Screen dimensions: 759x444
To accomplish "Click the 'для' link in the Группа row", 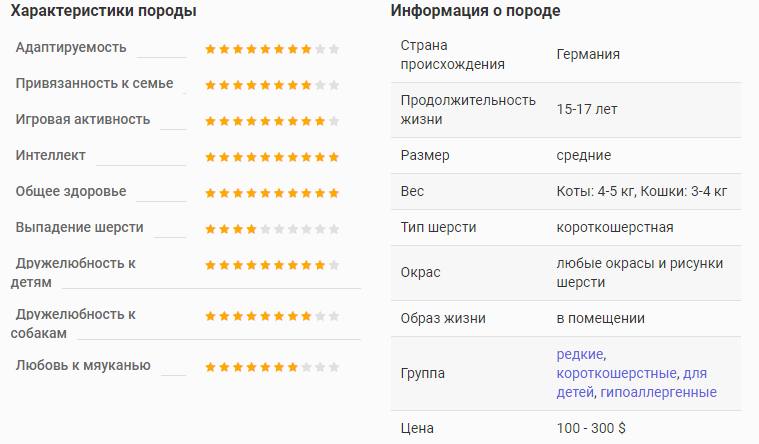I will (x=695, y=373).
